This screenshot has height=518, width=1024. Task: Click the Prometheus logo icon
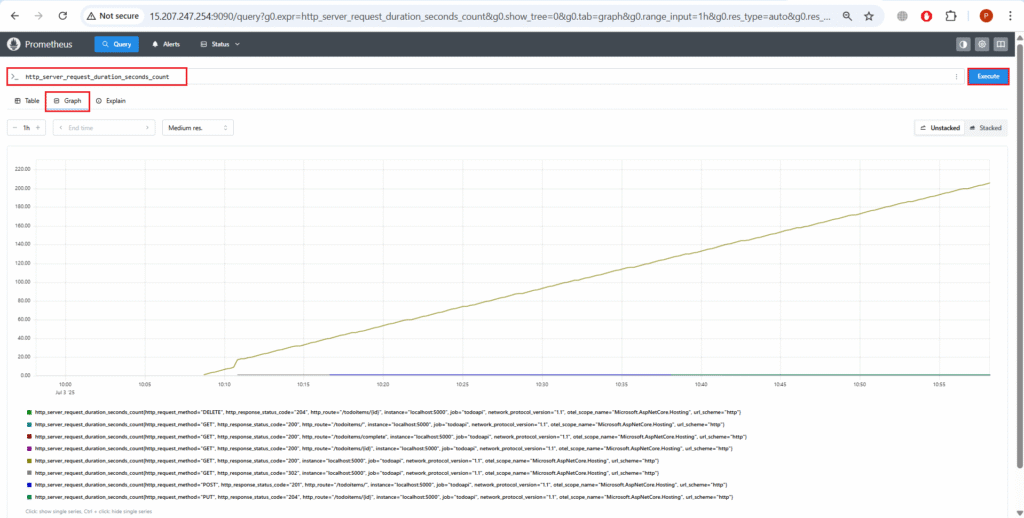coord(13,44)
